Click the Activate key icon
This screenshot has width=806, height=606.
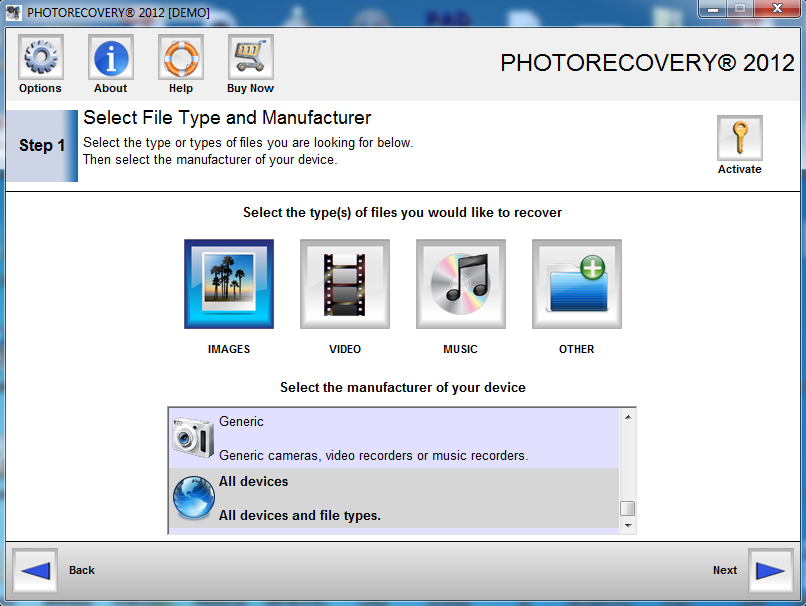739,137
